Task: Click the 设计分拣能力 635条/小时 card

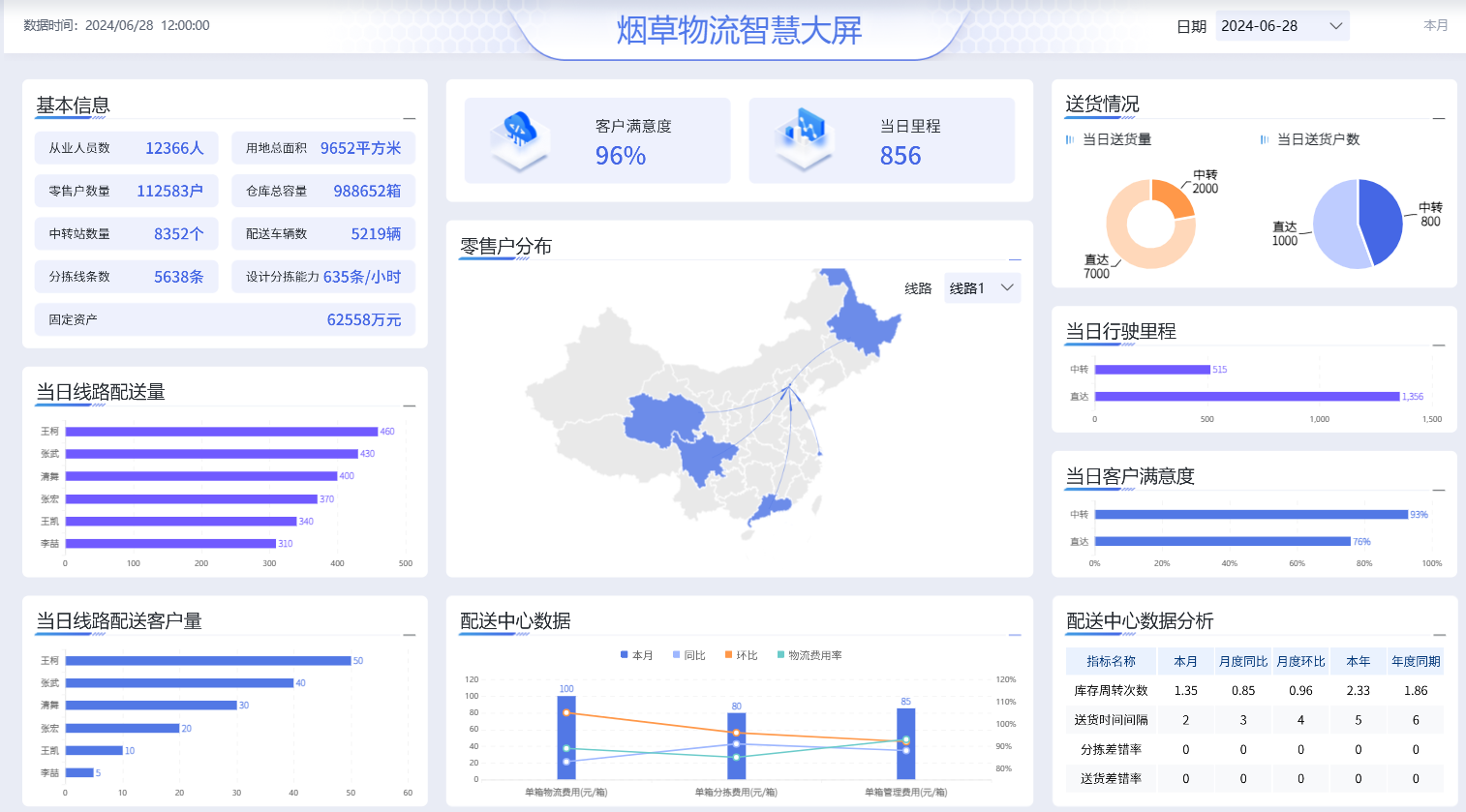Action: [323, 277]
